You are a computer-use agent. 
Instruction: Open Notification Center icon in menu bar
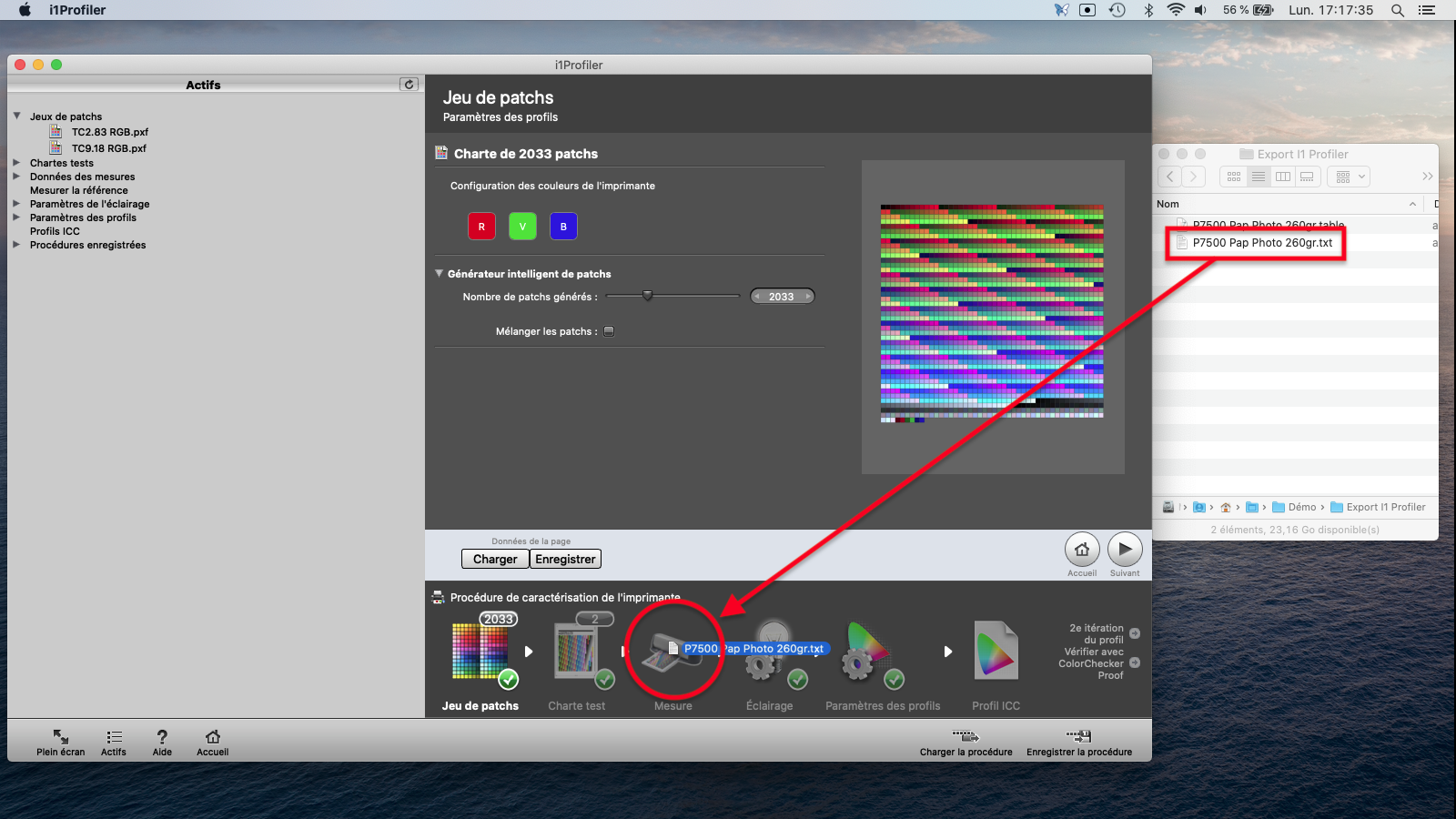[x=1427, y=10]
